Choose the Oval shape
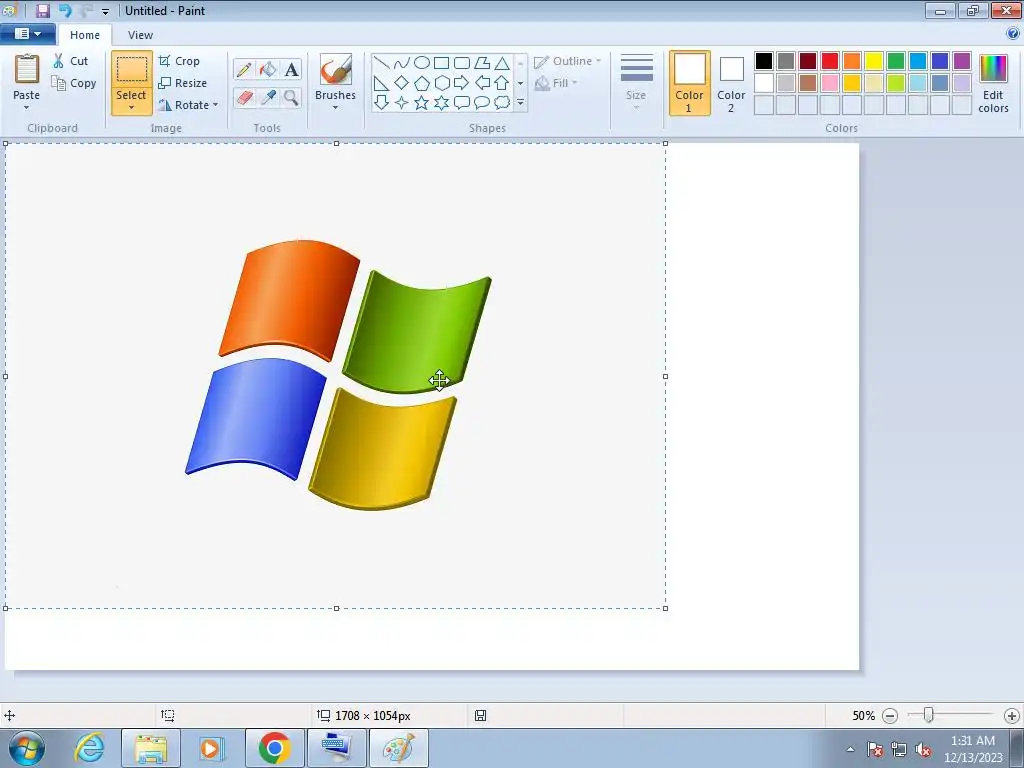 tap(422, 63)
